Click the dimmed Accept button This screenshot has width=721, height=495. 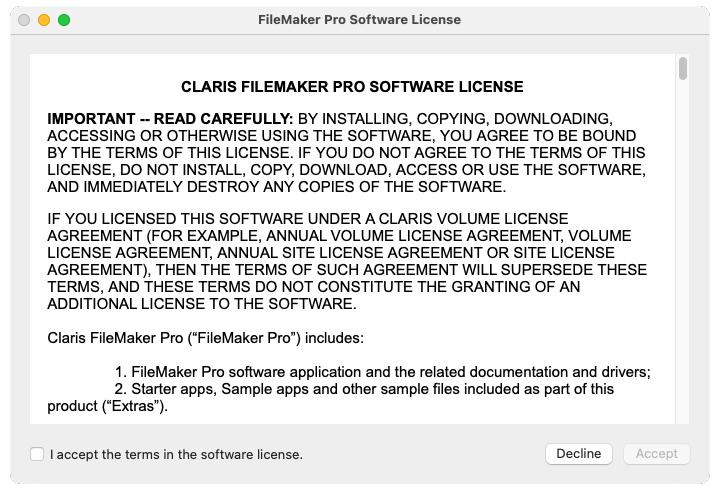coord(657,454)
